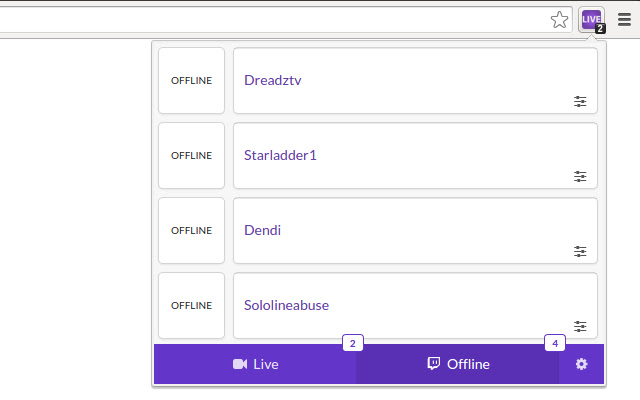The height and width of the screenshot is (400, 640).
Task: Click the Starladder1 OFFLINE thumbnail
Action: tap(191, 155)
